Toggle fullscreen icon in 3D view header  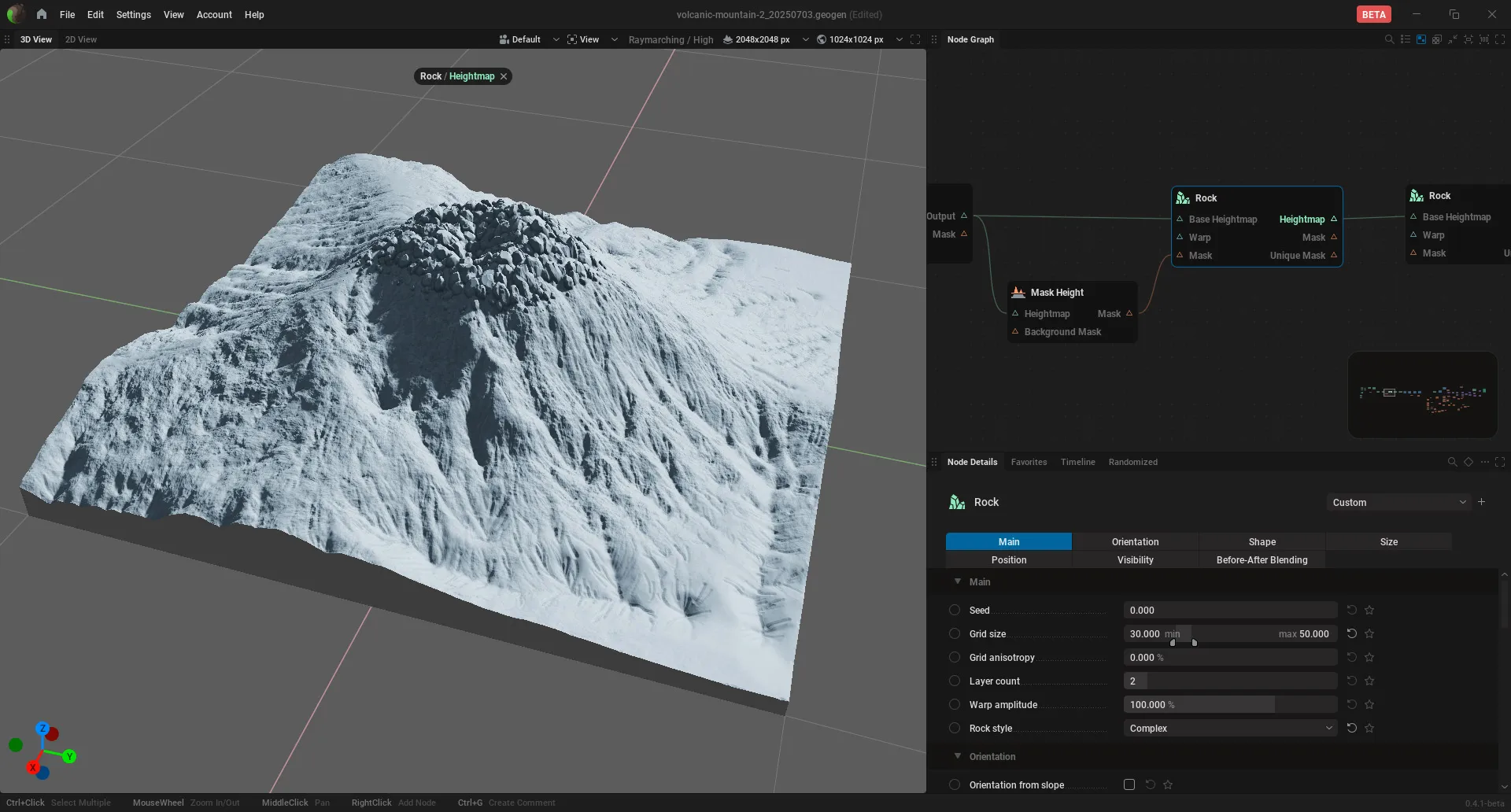click(x=915, y=39)
